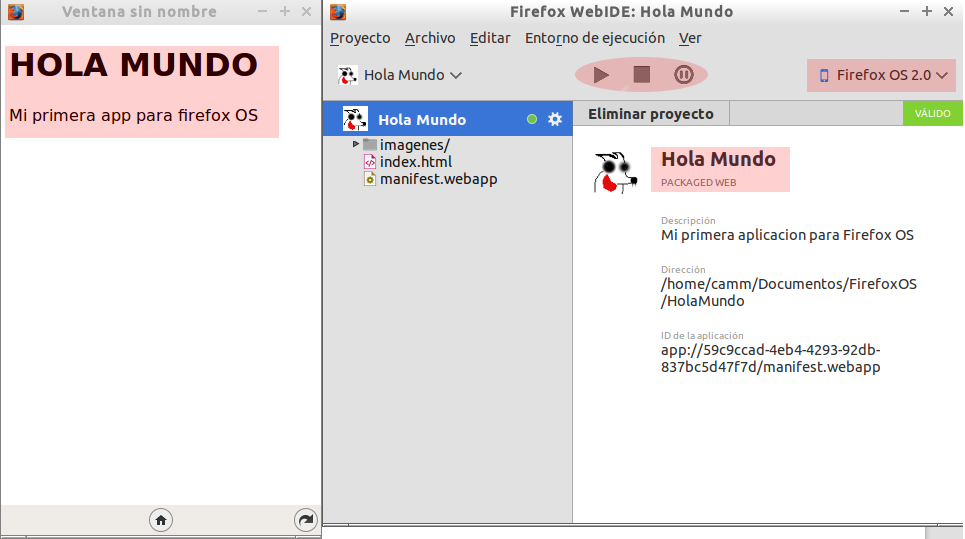Click the PACKAGED WEB label
This screenshot has height=539, width=965.
tap(699, 183)
